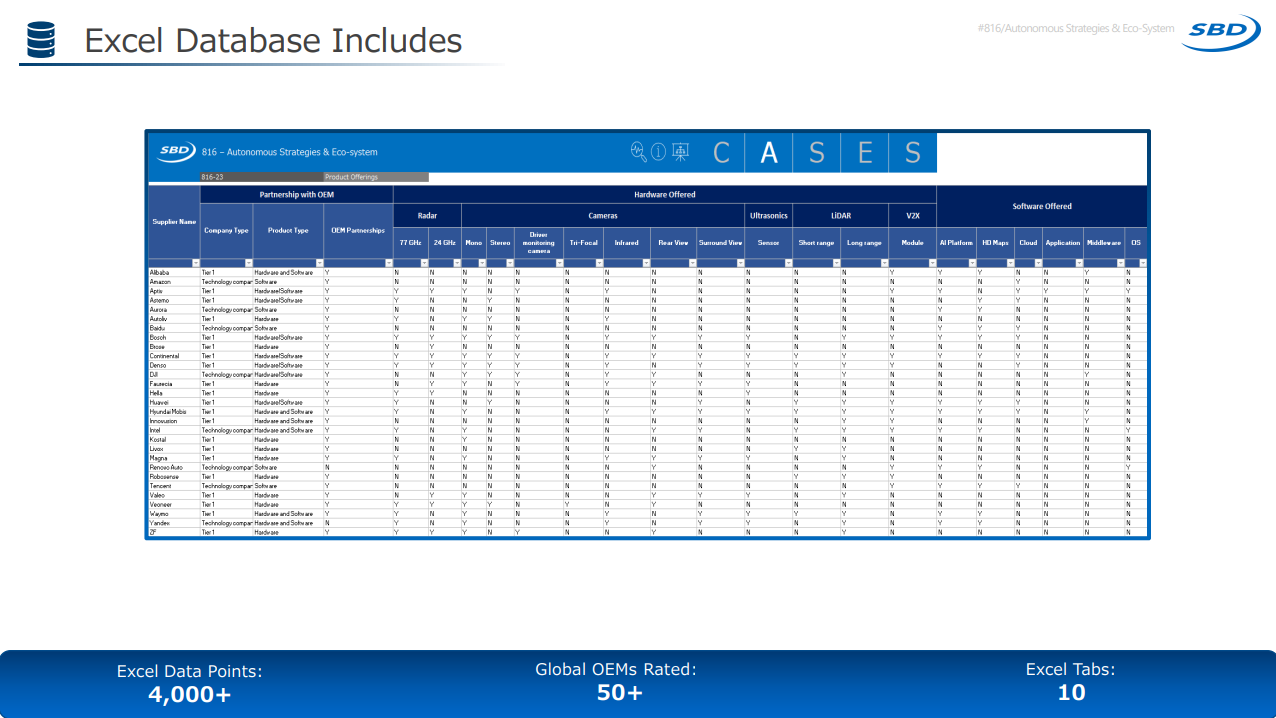Click the 'AI Platform' column header
Screen dimensions: 1276x718
956,243
